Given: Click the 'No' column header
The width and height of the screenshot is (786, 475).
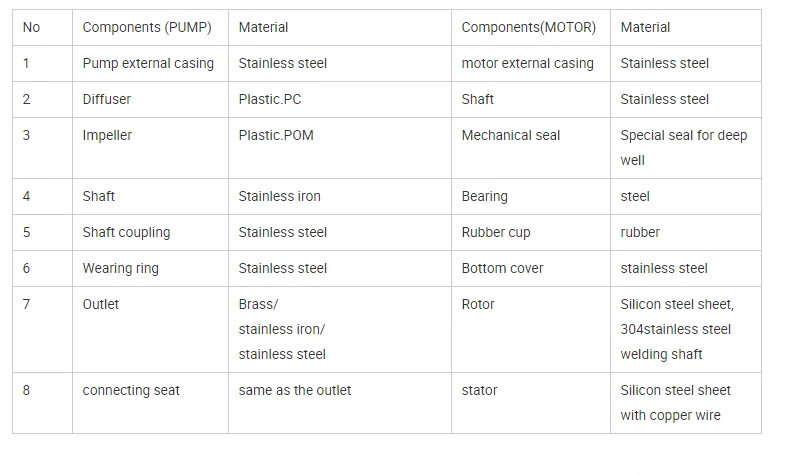Looking at the screenshot, I should coord(43,28).
